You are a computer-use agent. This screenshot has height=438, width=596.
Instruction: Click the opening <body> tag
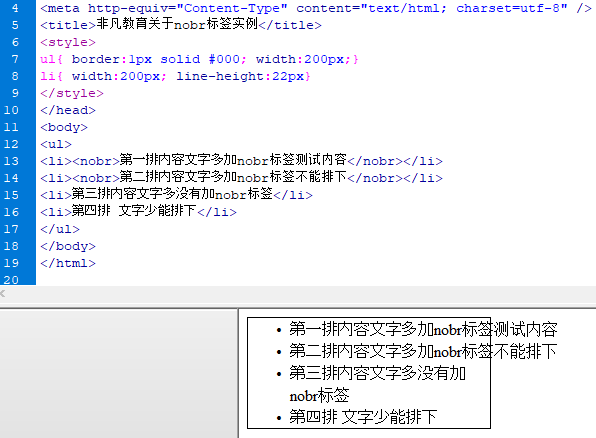pyautogui.click(x=64, y=127)
